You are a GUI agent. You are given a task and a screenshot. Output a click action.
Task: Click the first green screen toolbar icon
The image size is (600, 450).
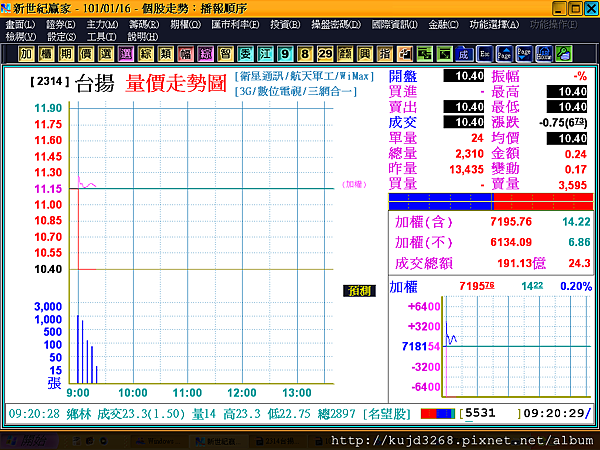tap(424, 54)
